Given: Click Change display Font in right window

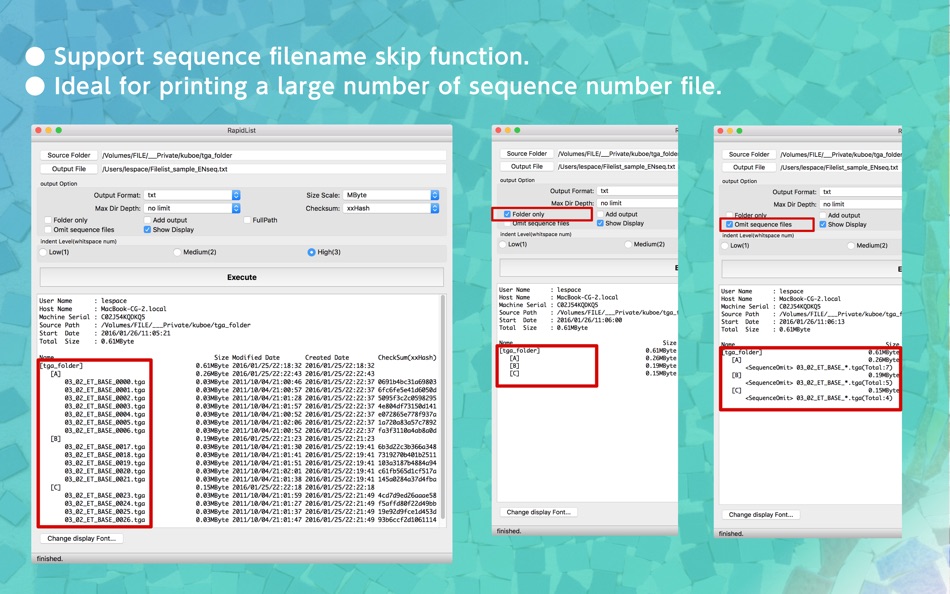Looking at the screenshot, I should pyautogui.click(x=761, y=515).
